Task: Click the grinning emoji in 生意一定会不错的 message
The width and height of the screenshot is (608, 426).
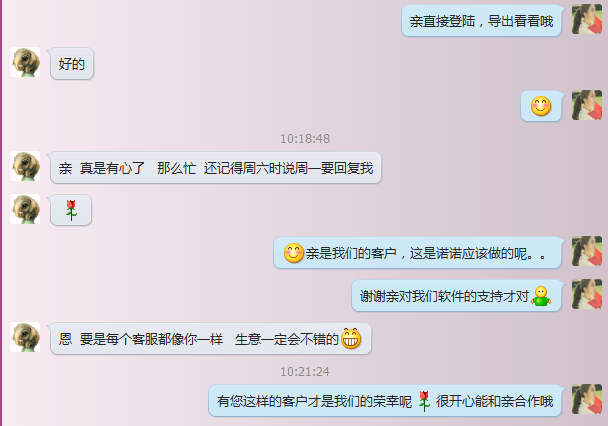Action: (x=351, y=338)
